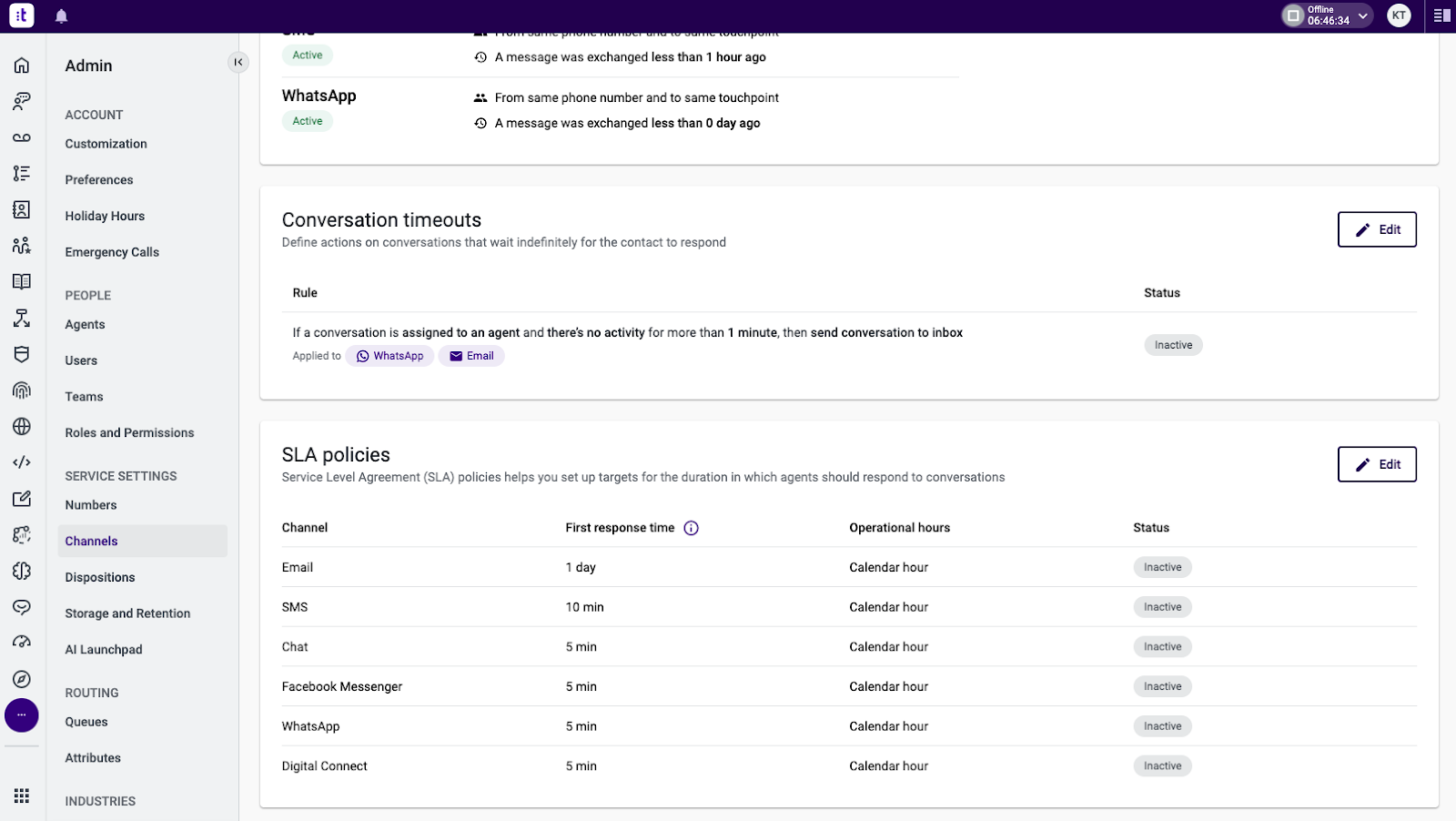Click the First response time column header
Image resolution: width=1456 pixels, height=821 pixels.
click(620, 528)
